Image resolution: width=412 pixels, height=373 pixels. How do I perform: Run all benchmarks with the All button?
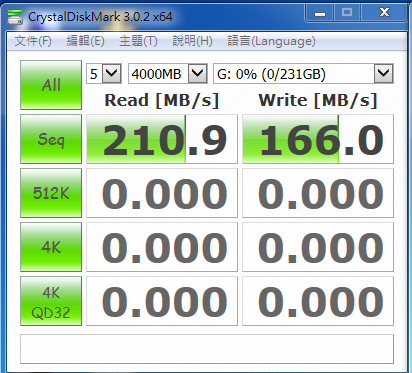pos(51,85)
